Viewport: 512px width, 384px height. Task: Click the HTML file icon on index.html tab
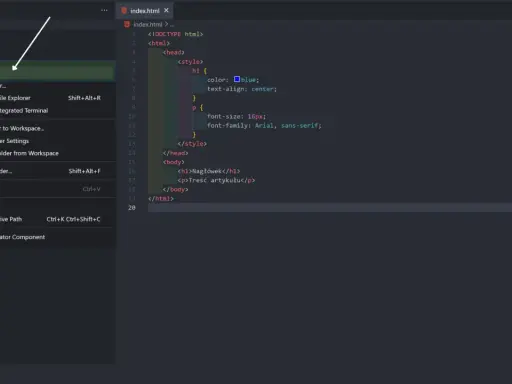[x=124, y=11]
